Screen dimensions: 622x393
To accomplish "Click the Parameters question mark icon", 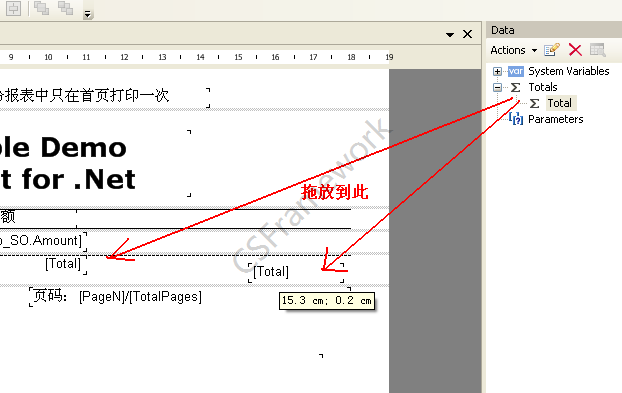I will click(x=516, y=118).
